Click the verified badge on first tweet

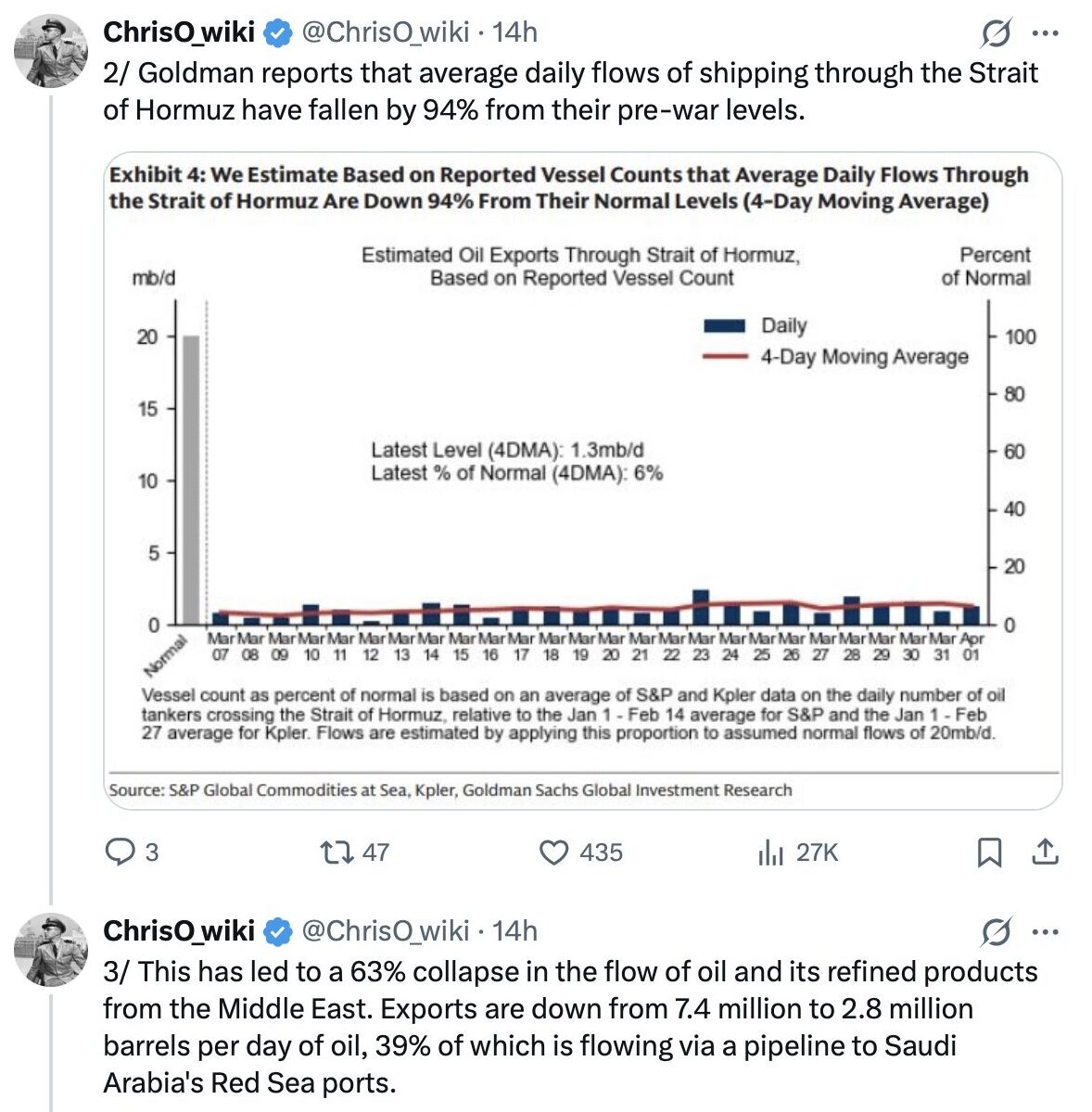click(x=276, y=32)
